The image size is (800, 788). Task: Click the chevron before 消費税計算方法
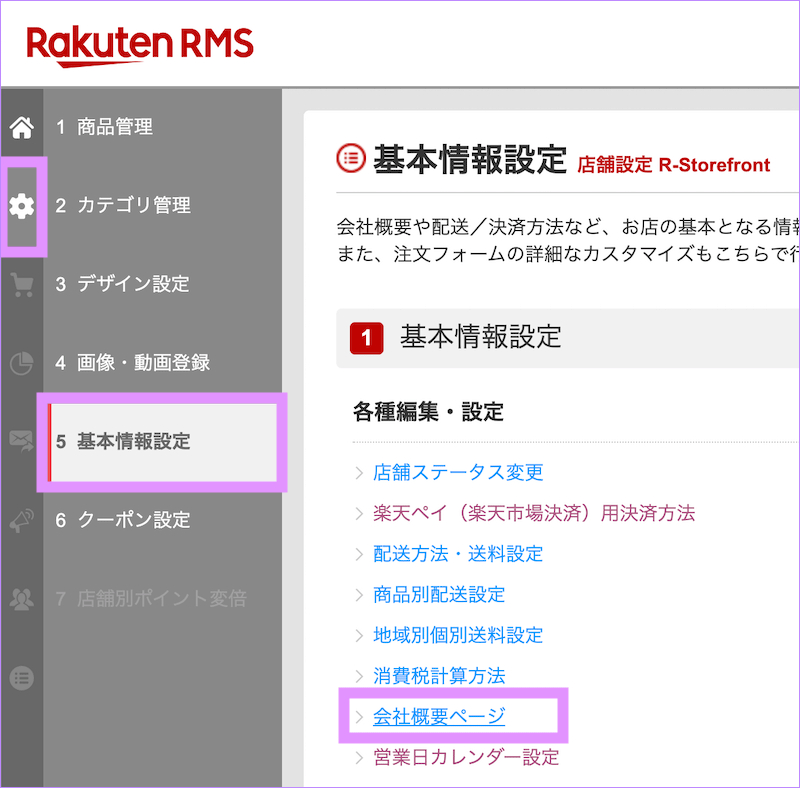pos(359,677)
